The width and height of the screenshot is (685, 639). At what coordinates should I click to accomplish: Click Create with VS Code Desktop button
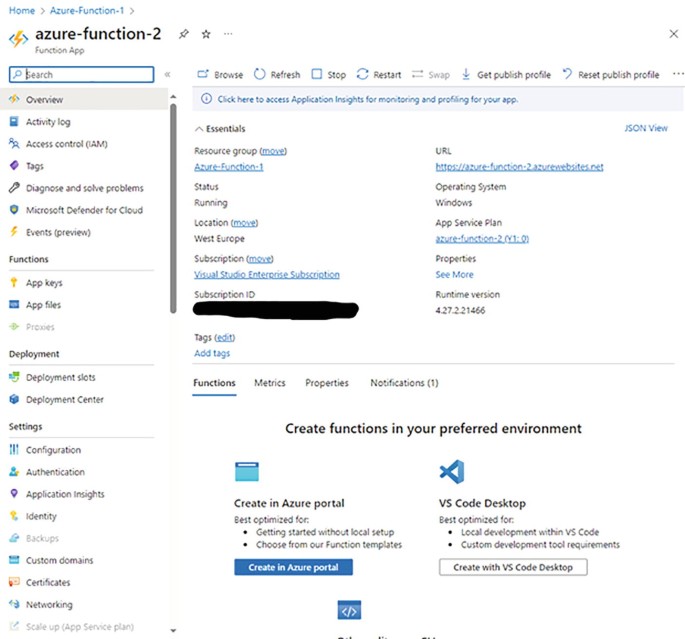(512, 567)
